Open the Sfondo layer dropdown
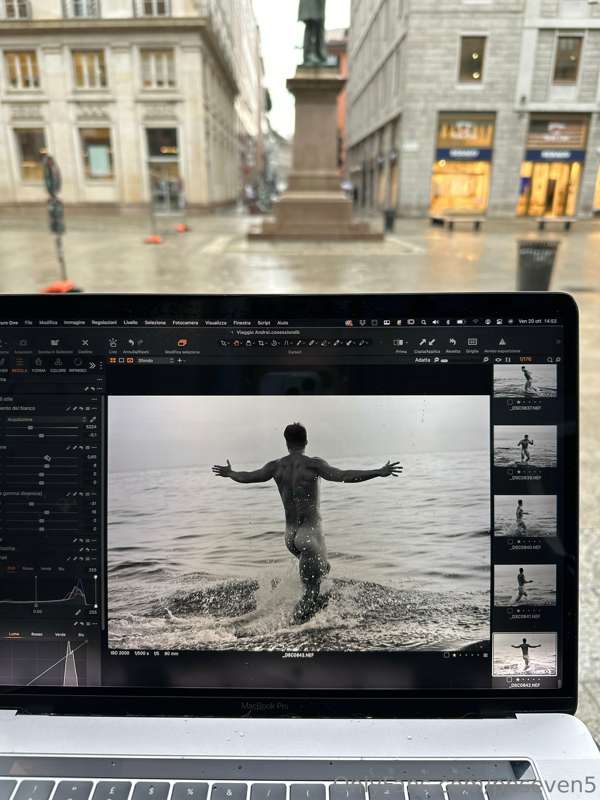Image resolution: width=600 pixels, height=800 pixels. 155,360
